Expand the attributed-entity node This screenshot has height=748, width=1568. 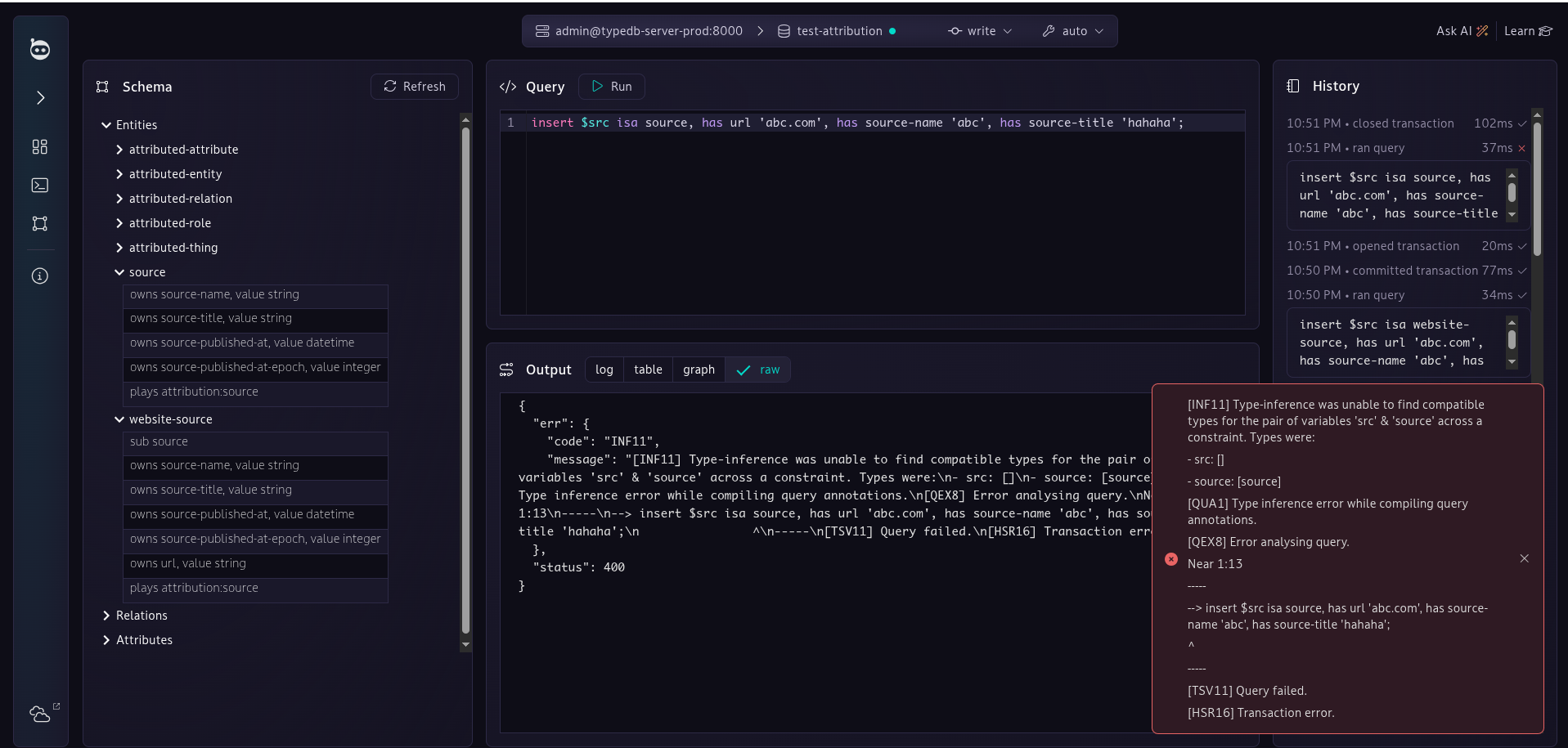119,174
